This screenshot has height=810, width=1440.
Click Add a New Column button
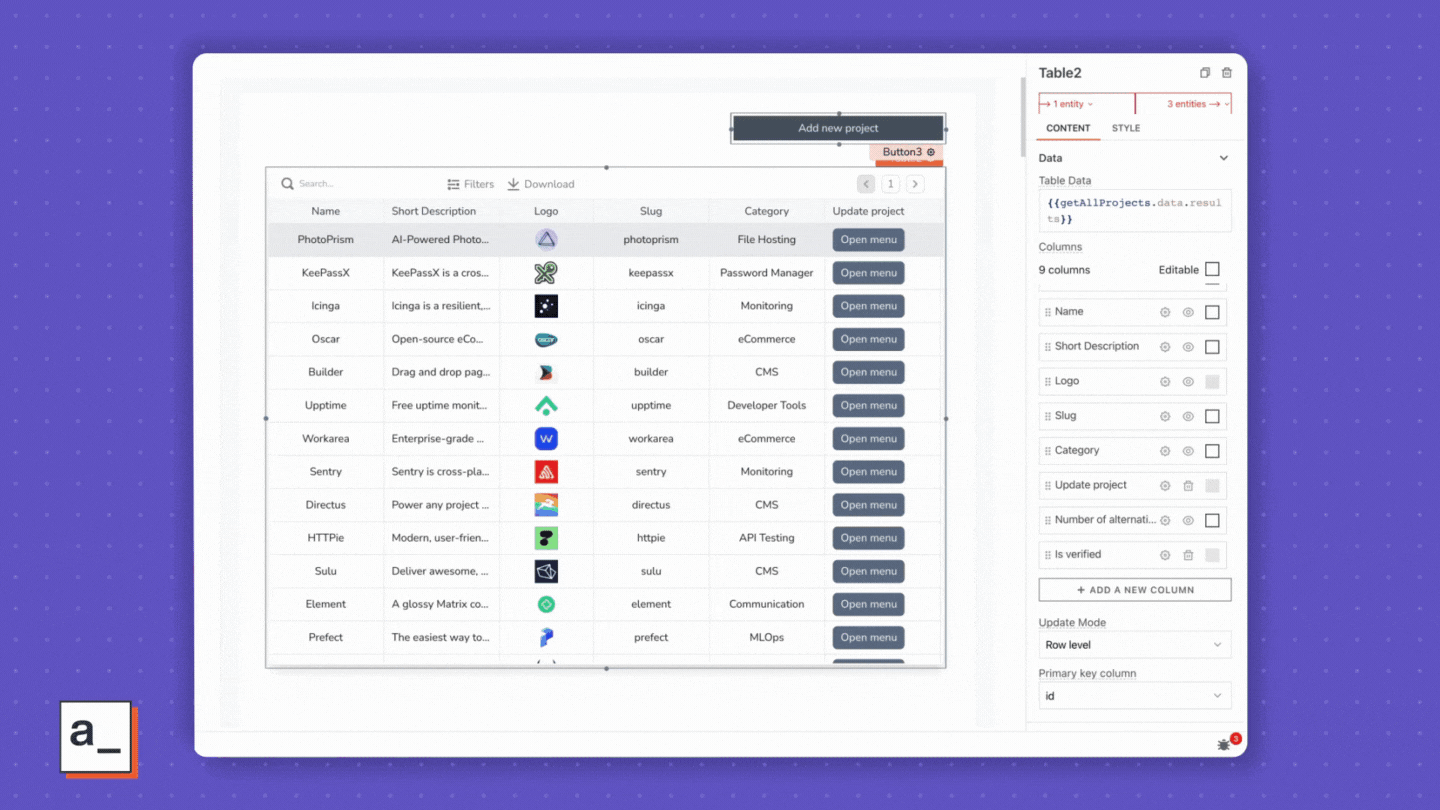point(1134,590)
